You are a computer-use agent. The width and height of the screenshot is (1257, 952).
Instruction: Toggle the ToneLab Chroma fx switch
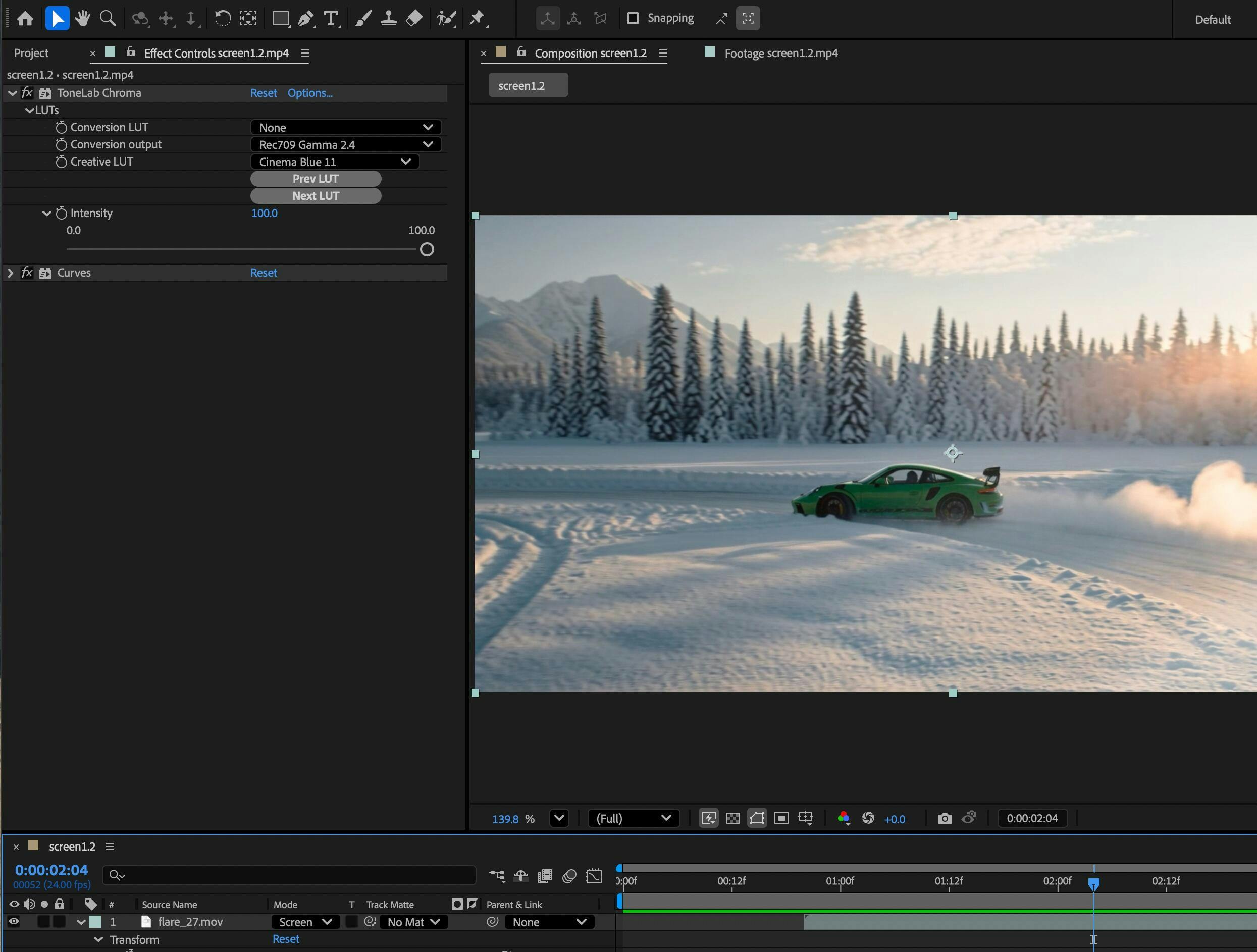pyautogui.click(x=27, y=93)
